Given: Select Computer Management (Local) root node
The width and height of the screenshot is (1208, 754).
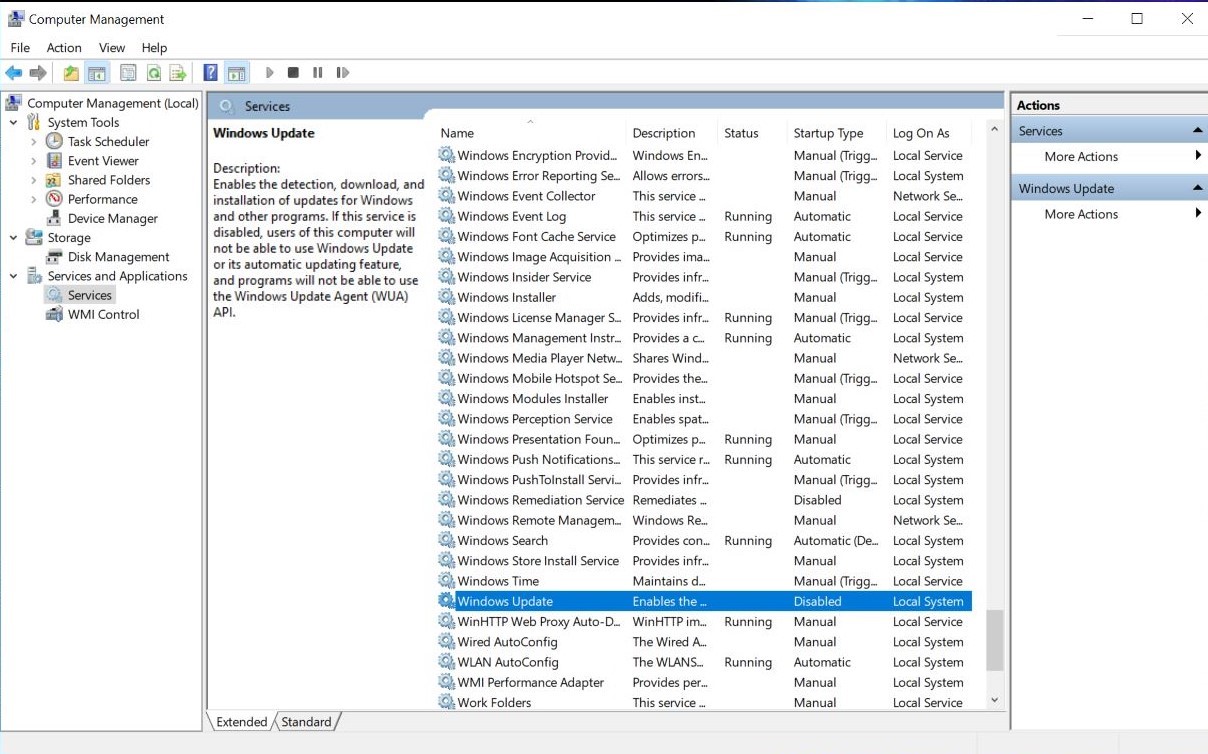Looking at the screenshot, I should [112, 103].
